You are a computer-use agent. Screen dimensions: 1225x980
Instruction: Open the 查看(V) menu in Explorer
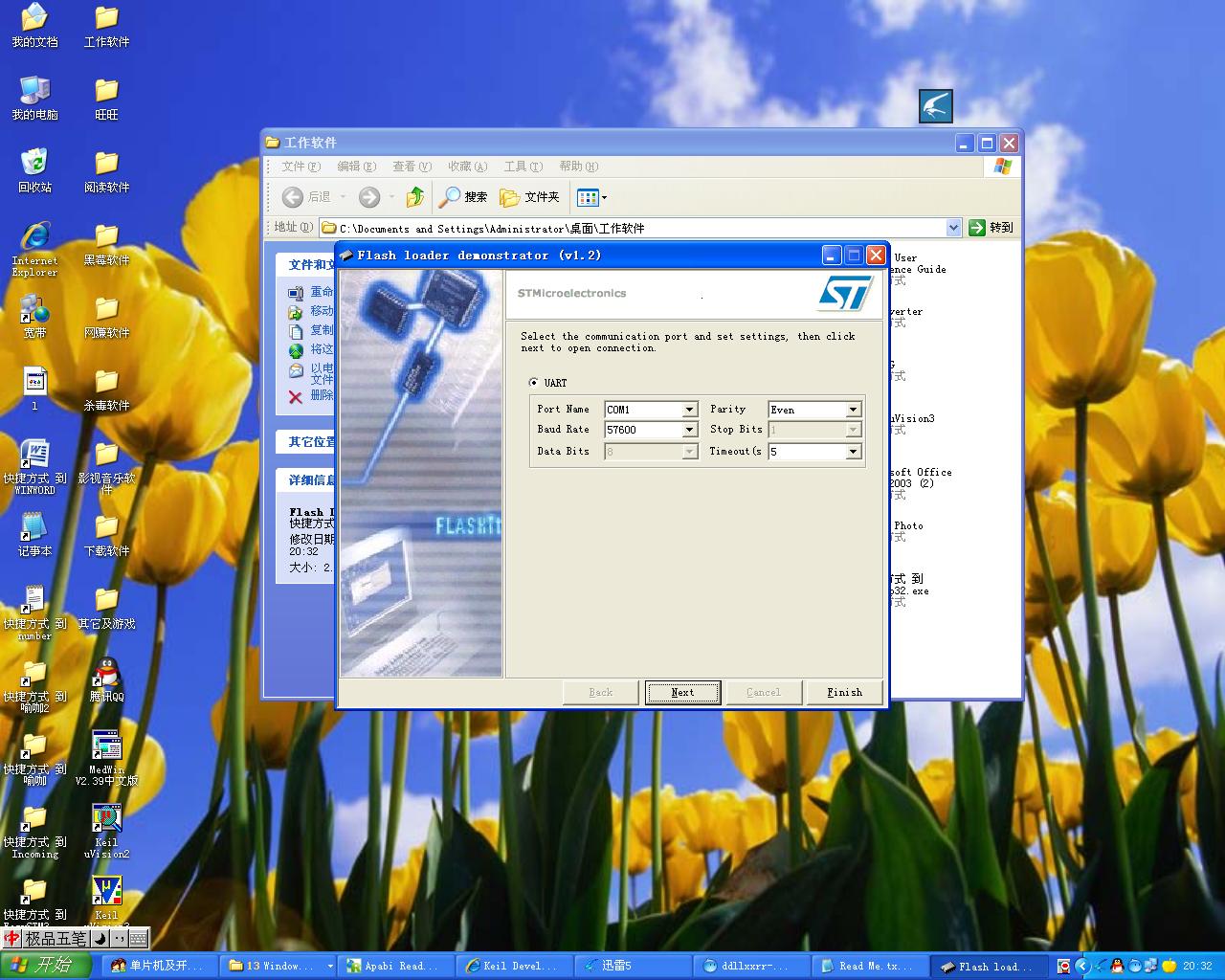point(412,167)
